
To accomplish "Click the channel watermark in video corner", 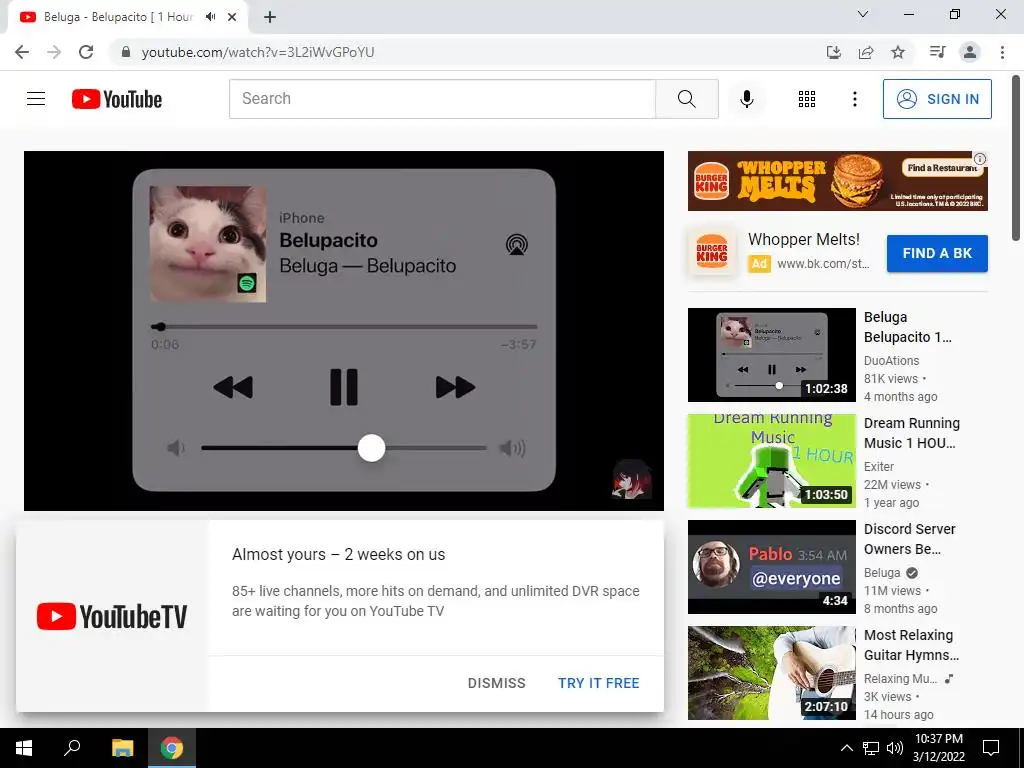I will [x=632, y=479].
